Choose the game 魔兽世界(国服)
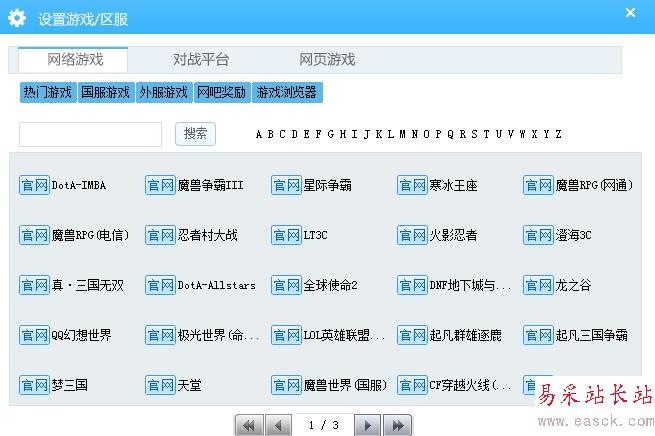 345,385
